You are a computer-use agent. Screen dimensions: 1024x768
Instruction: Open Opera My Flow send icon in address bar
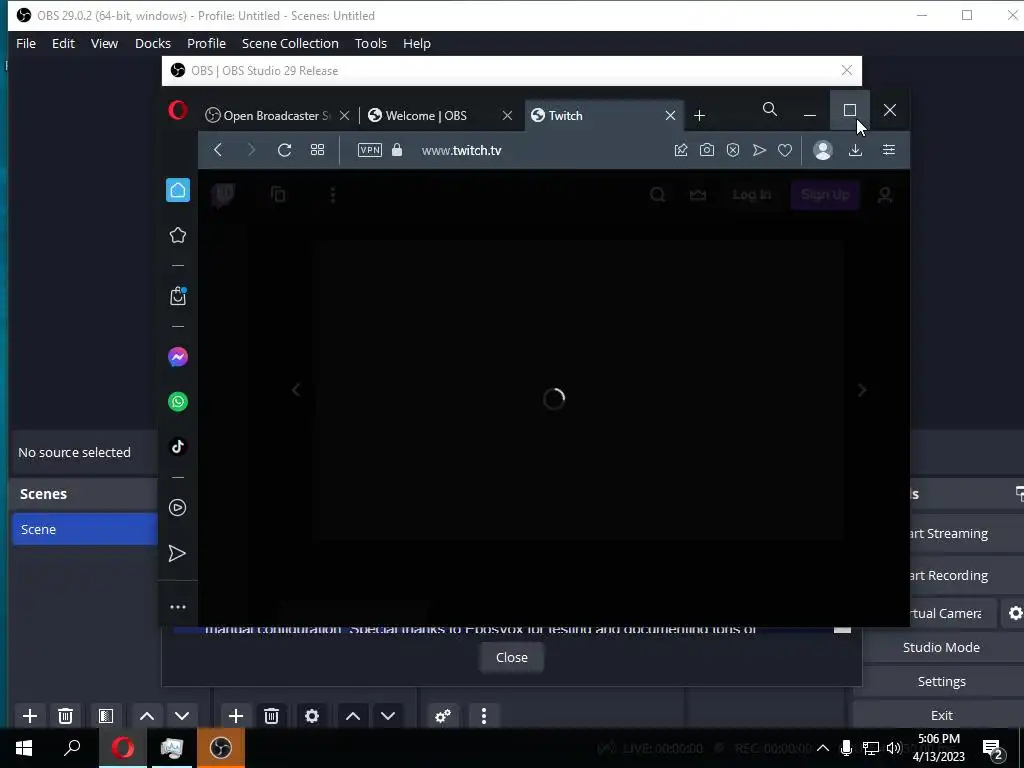[759, 150]
